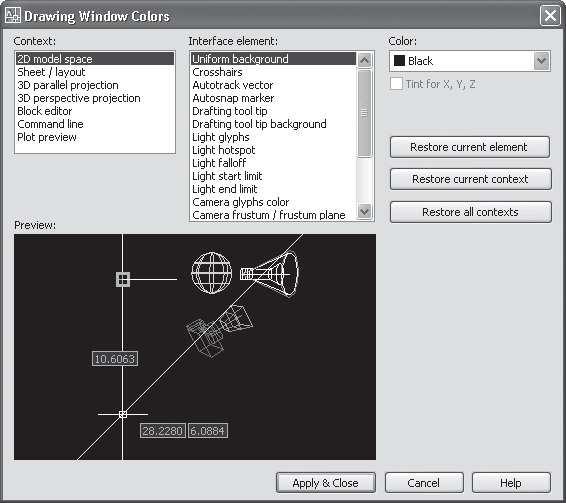Select Camera frustum / frustum plane element
566x503 pixels.
273,215
